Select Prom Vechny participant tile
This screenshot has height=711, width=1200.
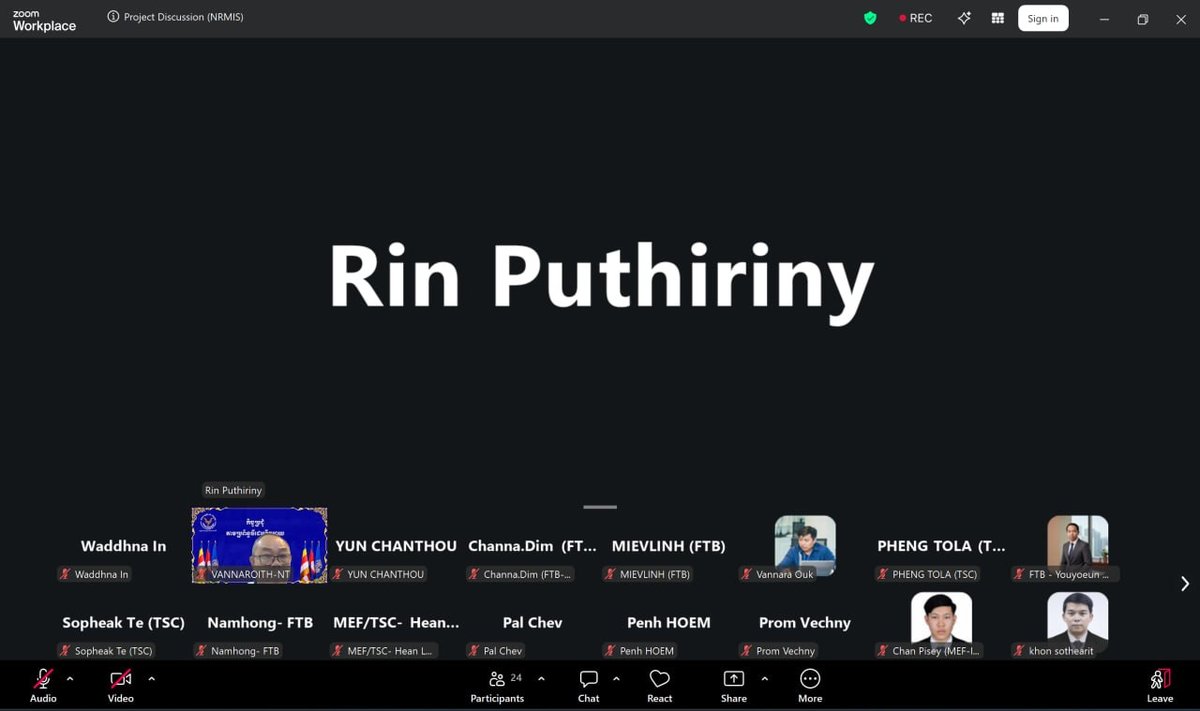pos(805,622)
